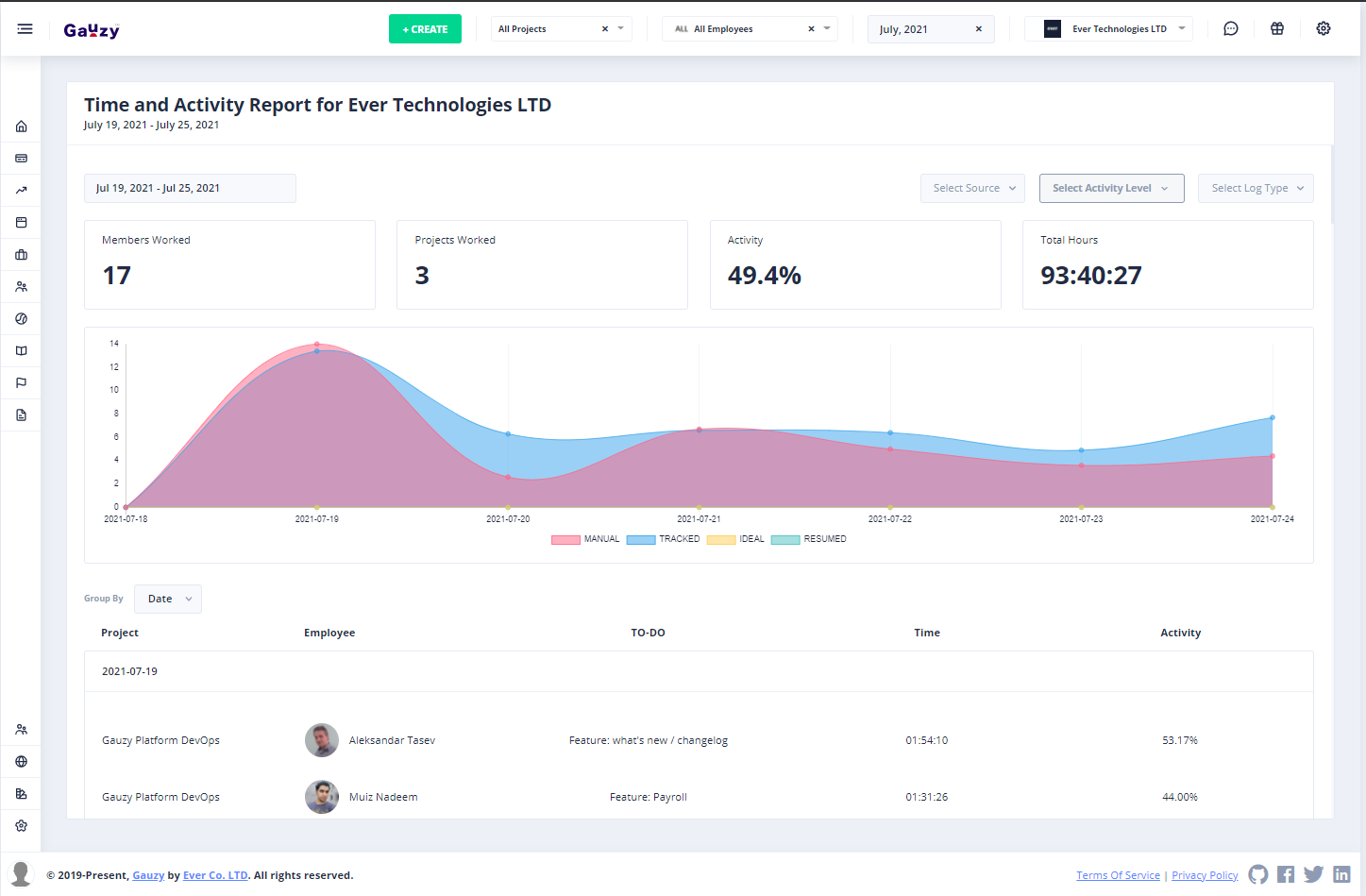This screenshot has width=1366, height=896.
Task: Toggle the IDEAL legend series
Action: [x=735, y=539]
